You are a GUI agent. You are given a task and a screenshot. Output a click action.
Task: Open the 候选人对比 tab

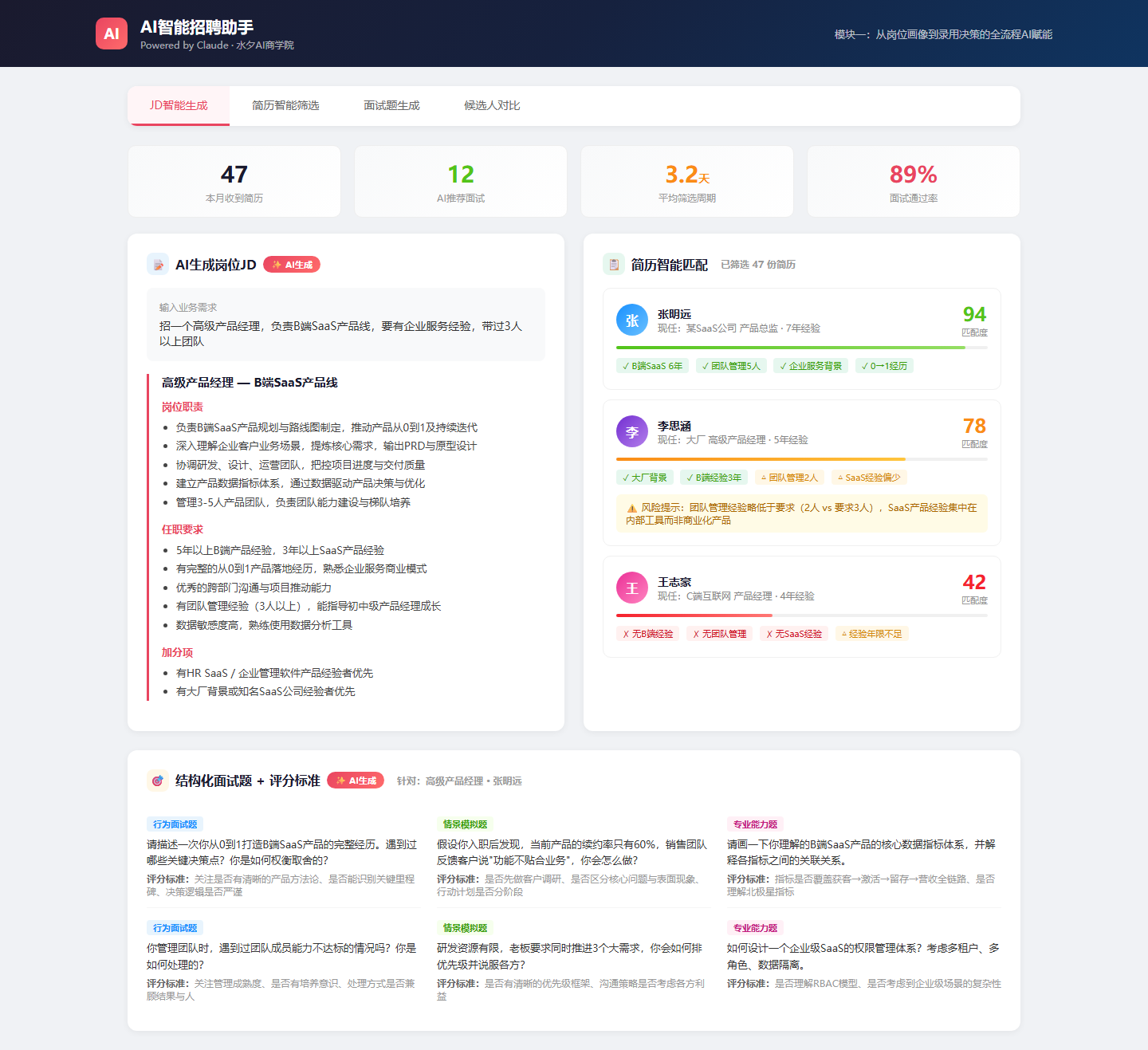[x=492, y=105]
